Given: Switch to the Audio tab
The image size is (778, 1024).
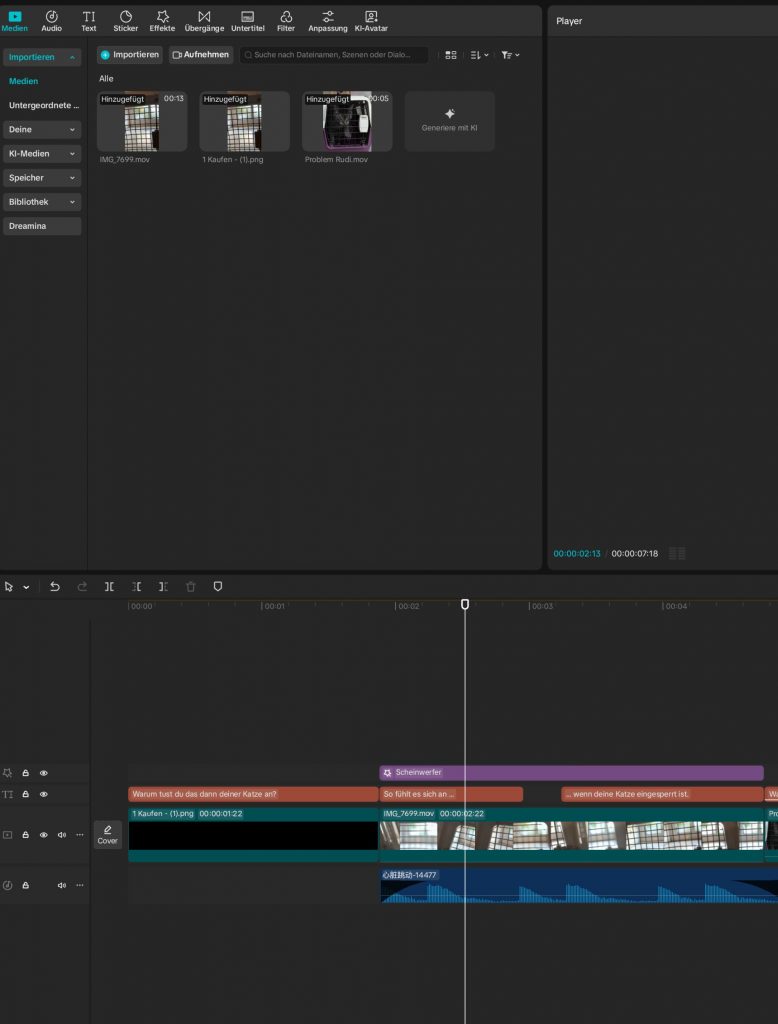Looking at the screenshot, I should [51, 20].
